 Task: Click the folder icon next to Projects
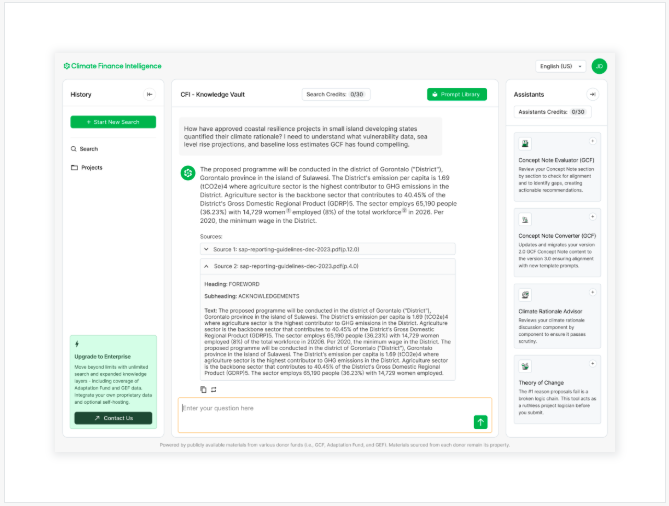click(x=74, y=168)
